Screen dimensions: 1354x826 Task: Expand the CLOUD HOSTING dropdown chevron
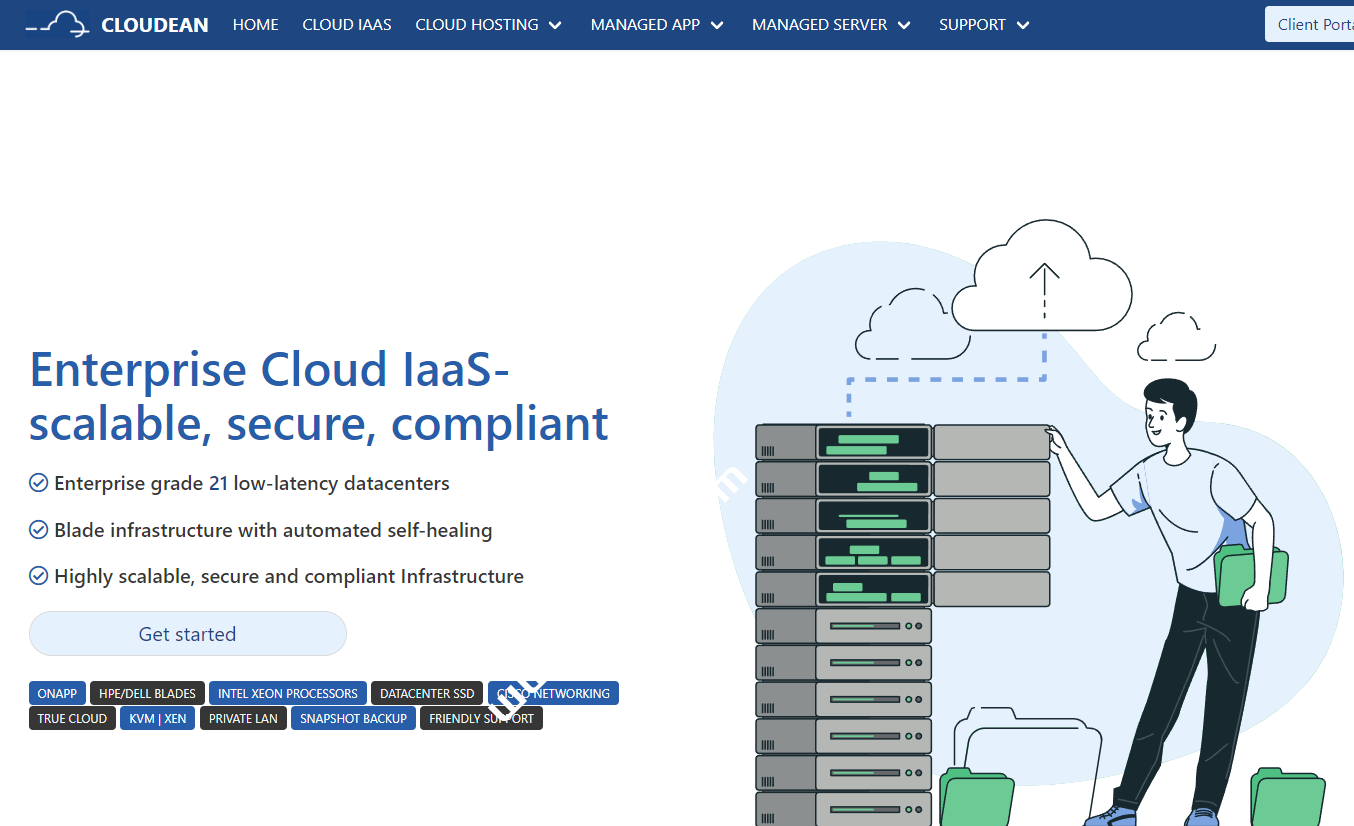pyautogui.click(x=555, y=25)
